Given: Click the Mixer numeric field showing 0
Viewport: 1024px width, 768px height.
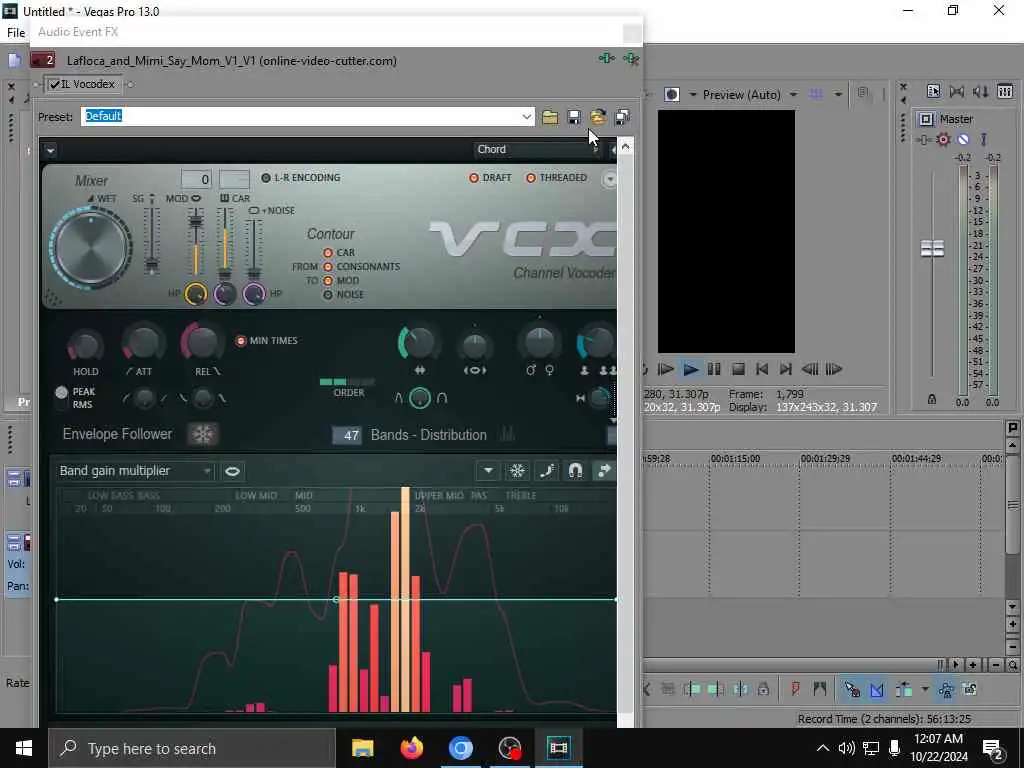Looking at the screenshot, I should point(197,179).
